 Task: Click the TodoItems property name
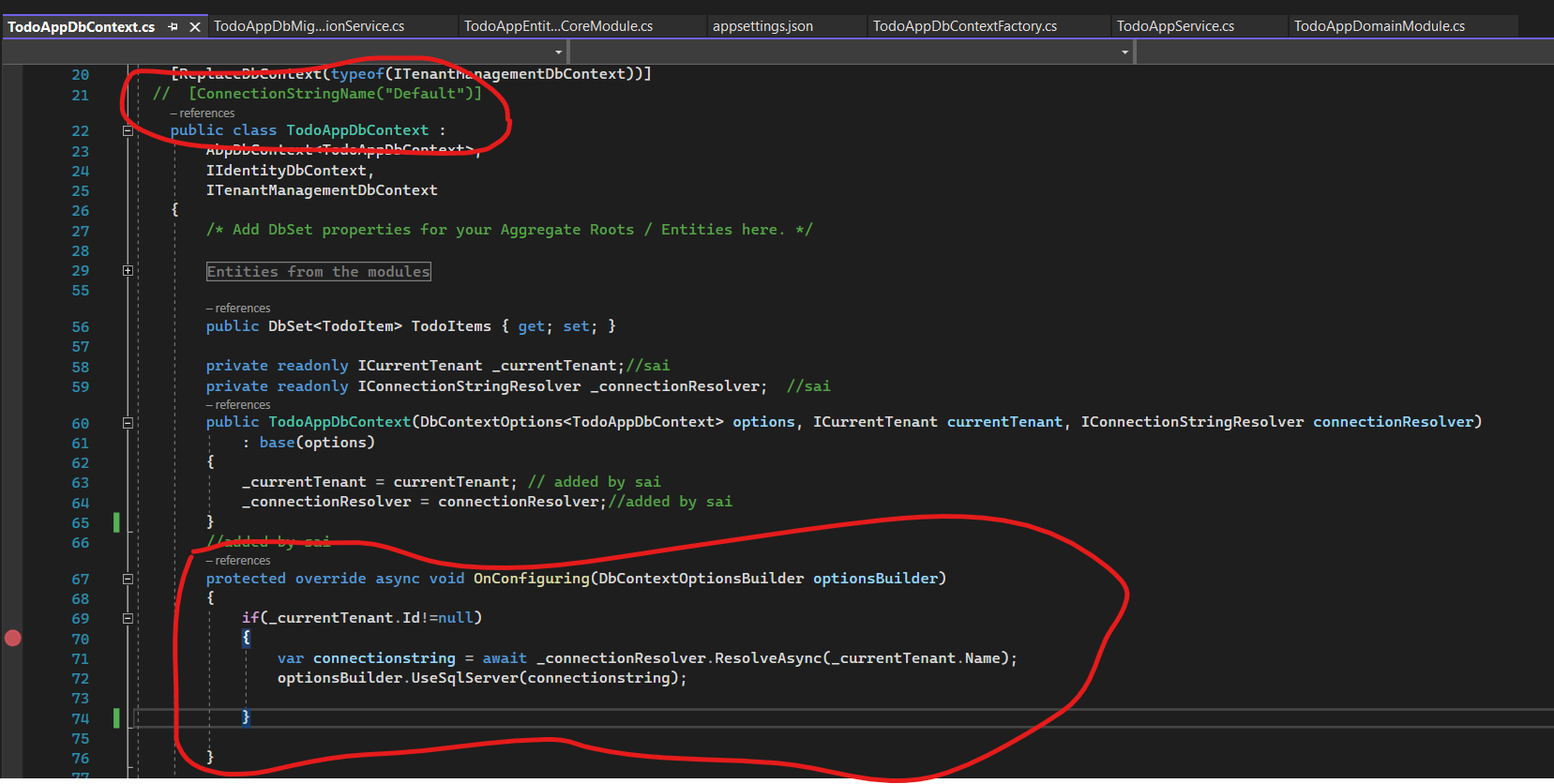[x=451, y=326]
